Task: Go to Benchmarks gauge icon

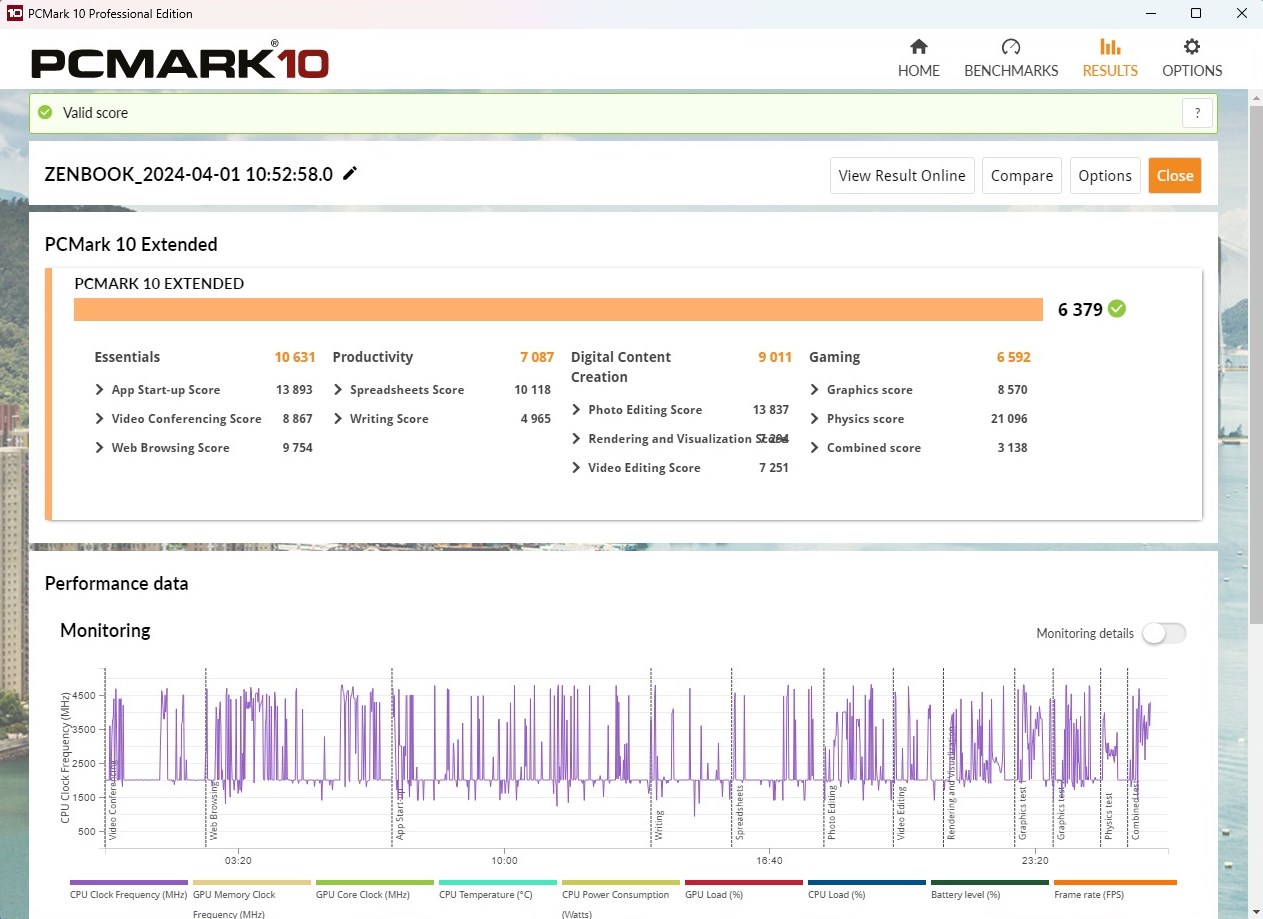Action: tap(1010, 47)
